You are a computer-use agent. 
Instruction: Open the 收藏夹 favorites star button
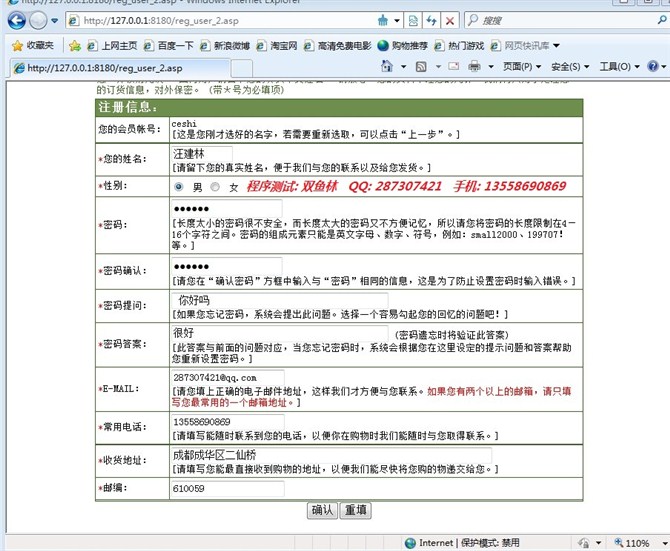click(33, 45)
